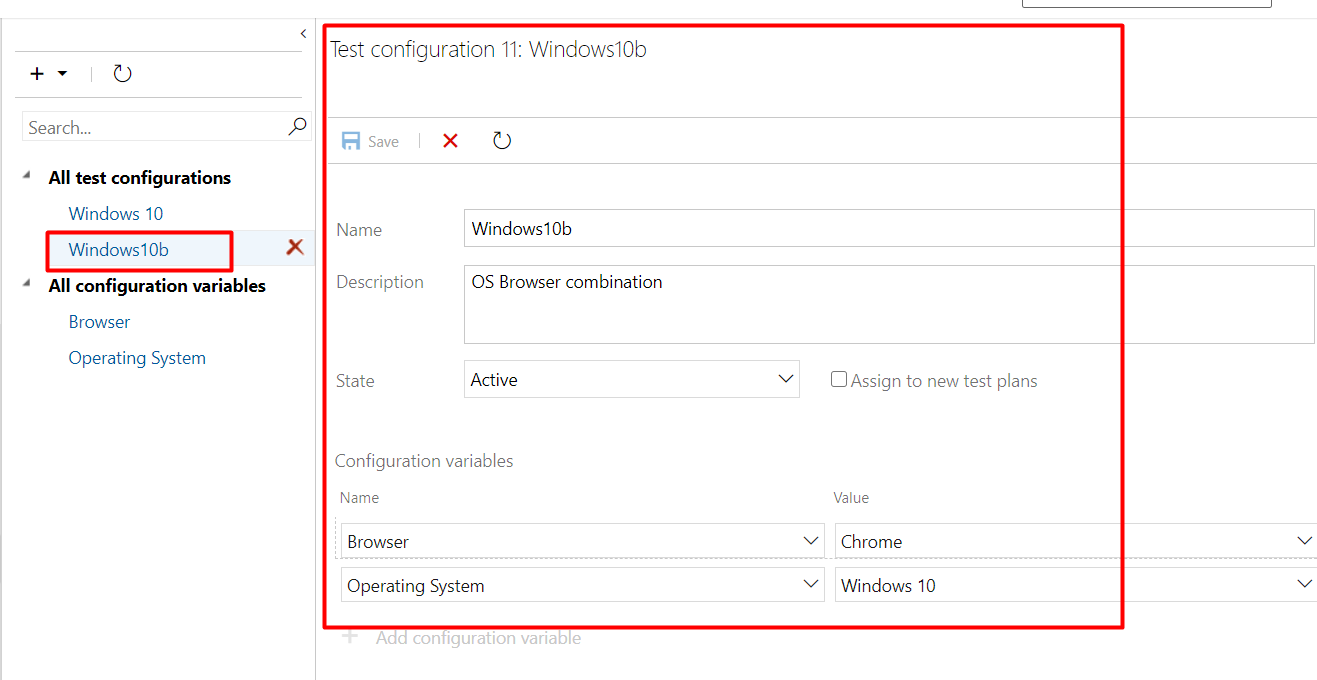Open the Browser configuration variable
The width and height of the screenshot is (1317, 680).
coord(99,322)
